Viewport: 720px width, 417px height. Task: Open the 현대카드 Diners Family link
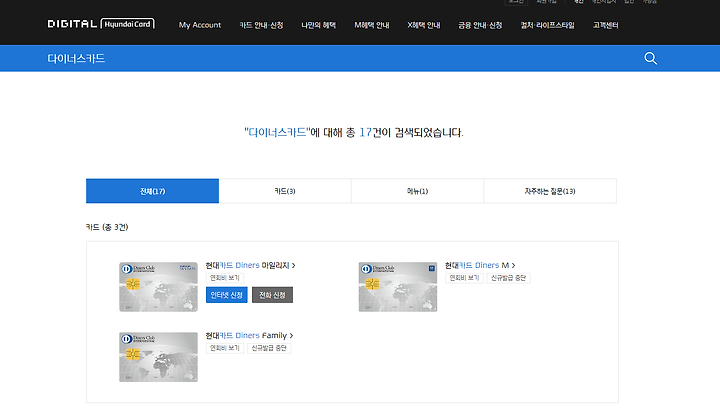point(246,336)
